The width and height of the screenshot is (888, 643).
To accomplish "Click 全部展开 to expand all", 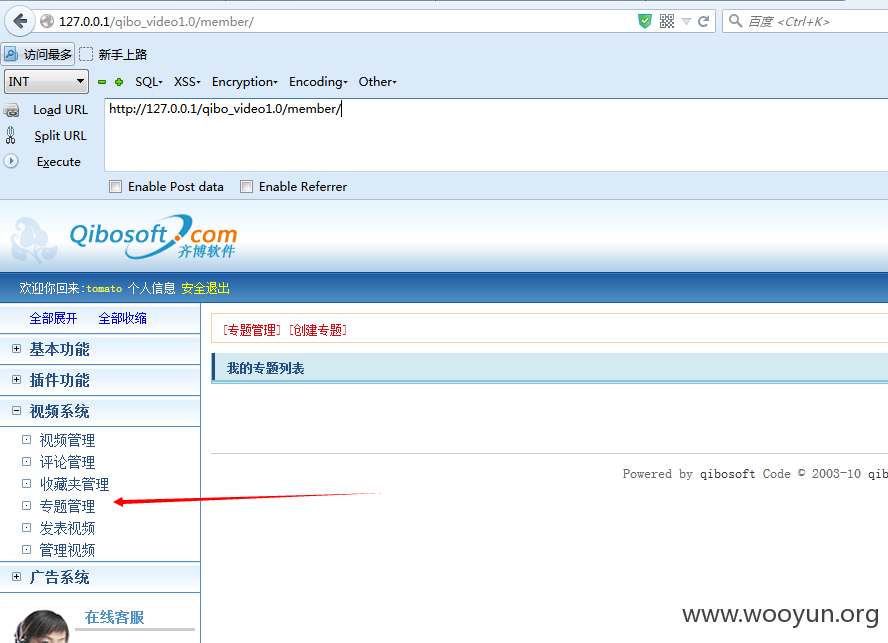I will coord(53,318).
